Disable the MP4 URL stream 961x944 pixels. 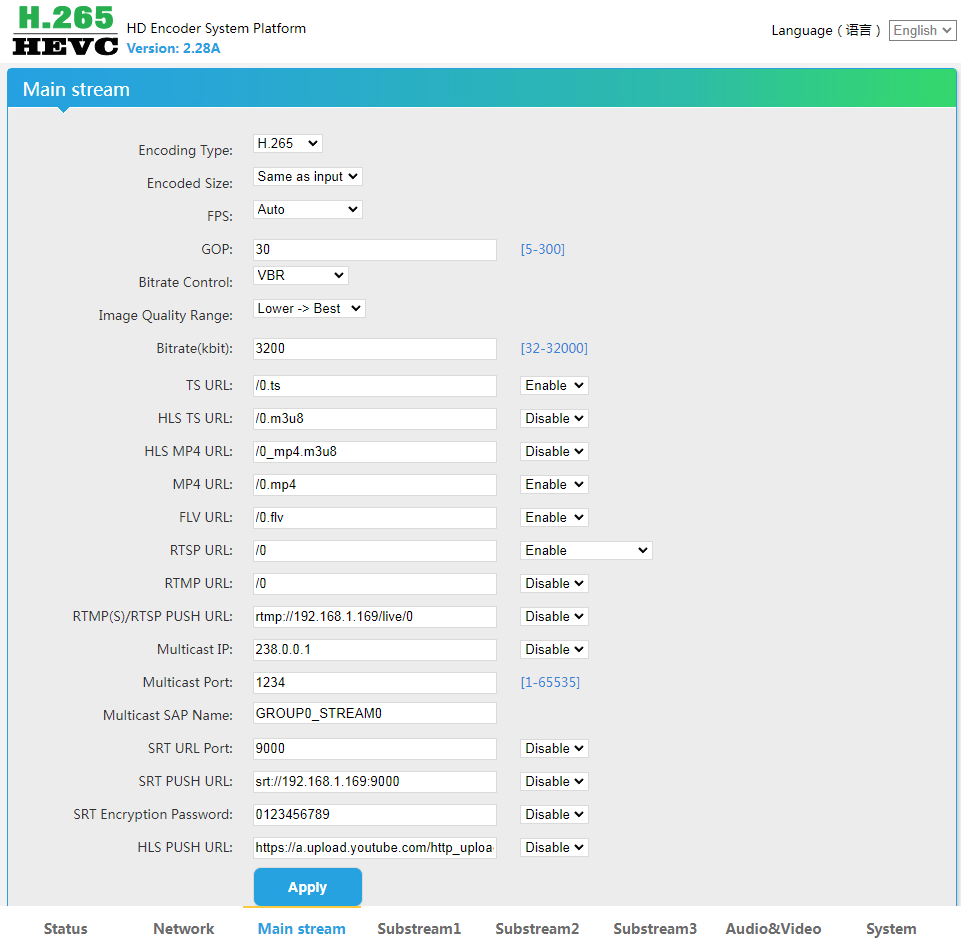pos(553,484)
